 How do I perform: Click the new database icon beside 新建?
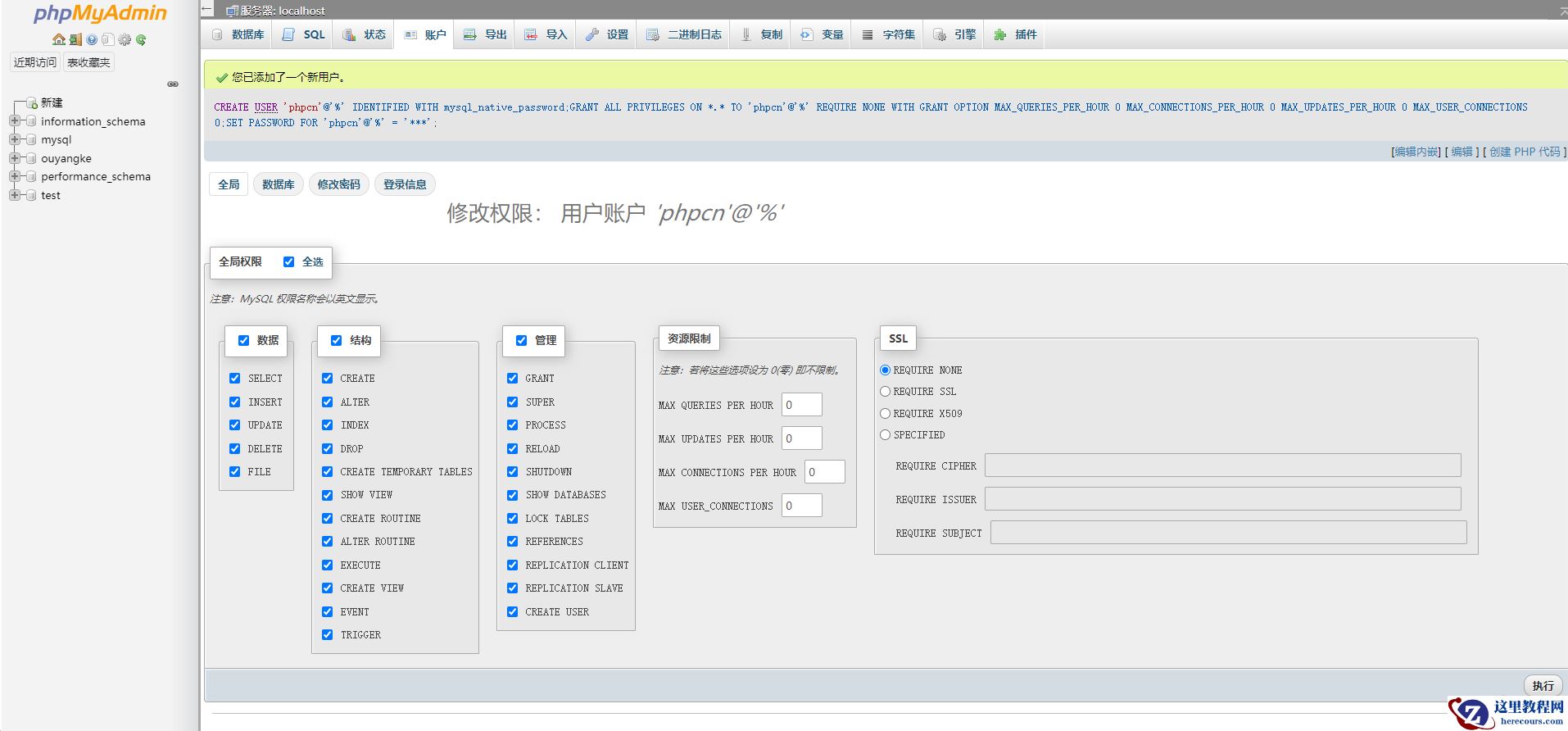(32, 103)
